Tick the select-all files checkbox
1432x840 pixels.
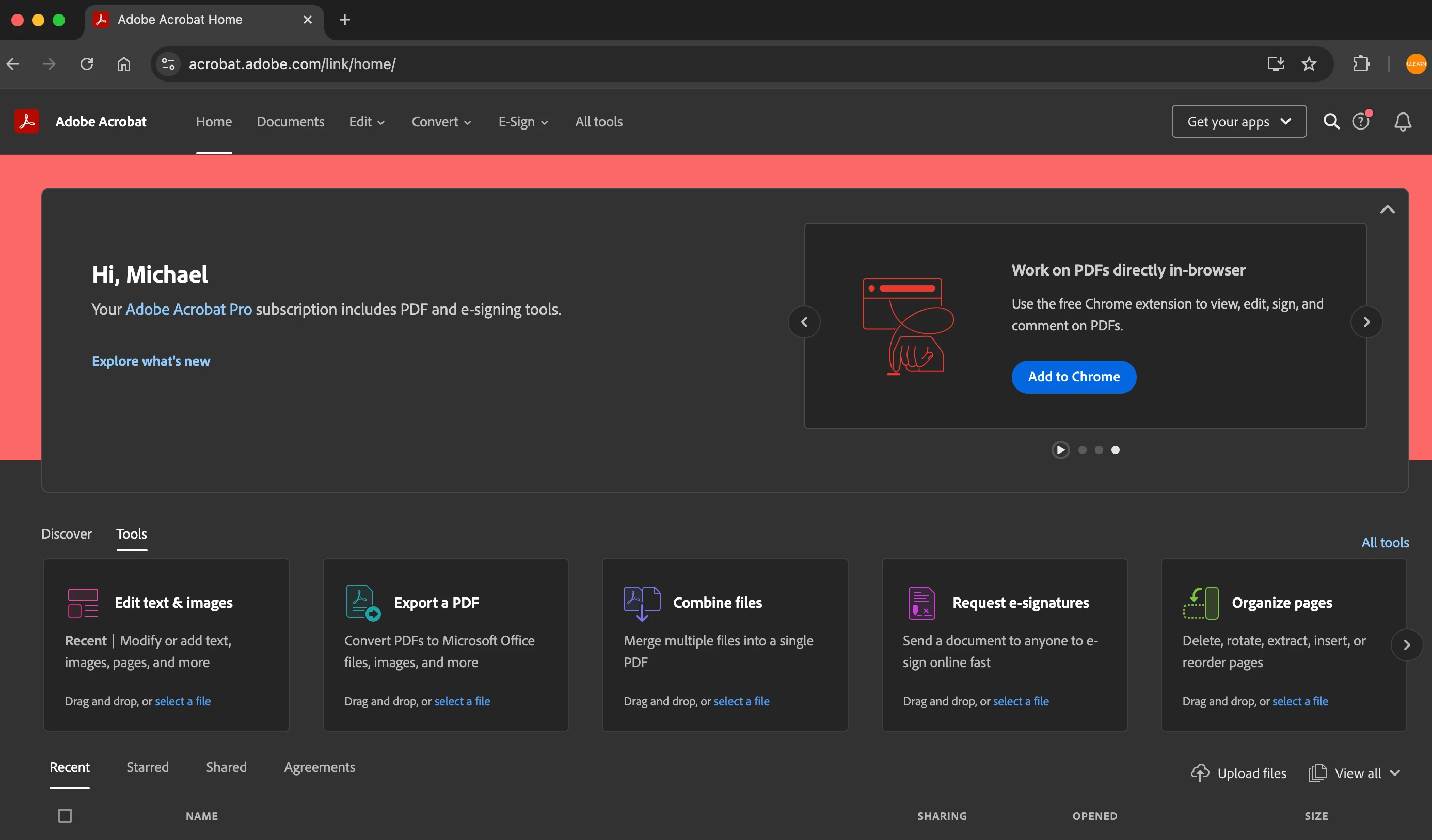coord(66,816)
